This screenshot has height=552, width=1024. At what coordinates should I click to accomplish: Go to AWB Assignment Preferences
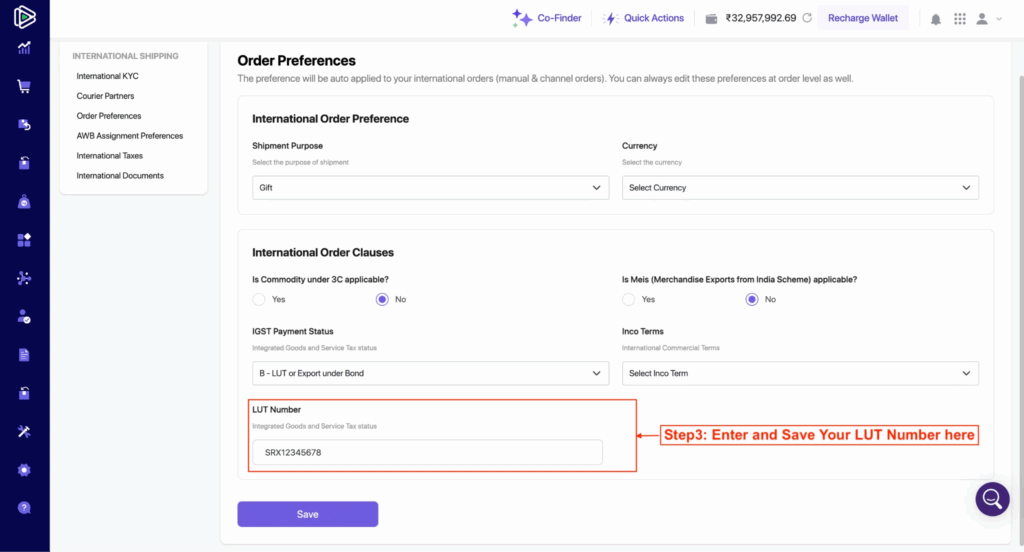point(129,136)
